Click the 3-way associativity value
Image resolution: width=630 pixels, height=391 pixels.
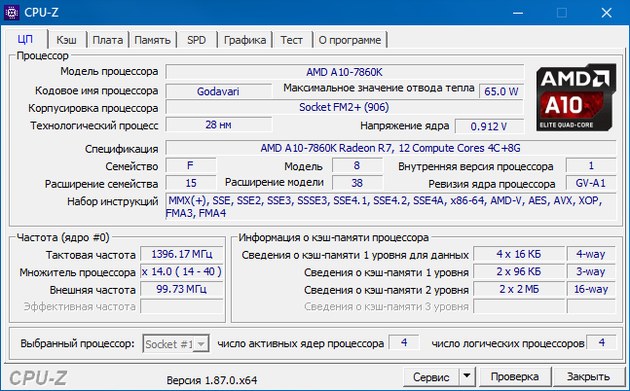tap(591, 272)
